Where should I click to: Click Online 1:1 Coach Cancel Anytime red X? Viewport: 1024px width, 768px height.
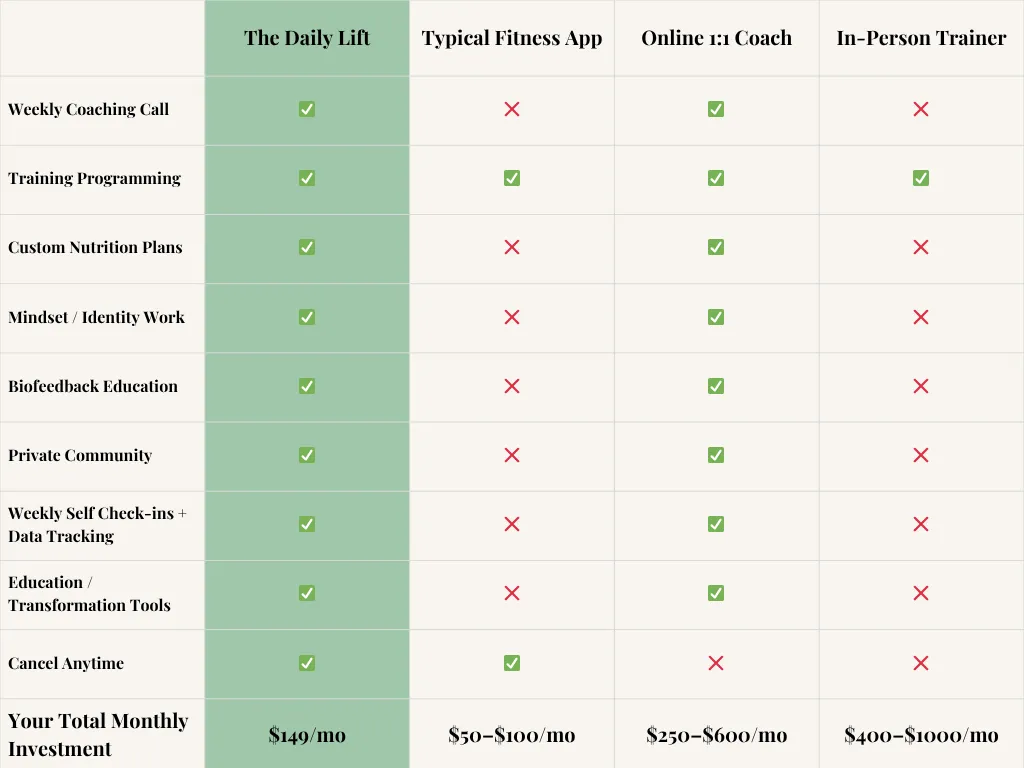click(716, 664)
